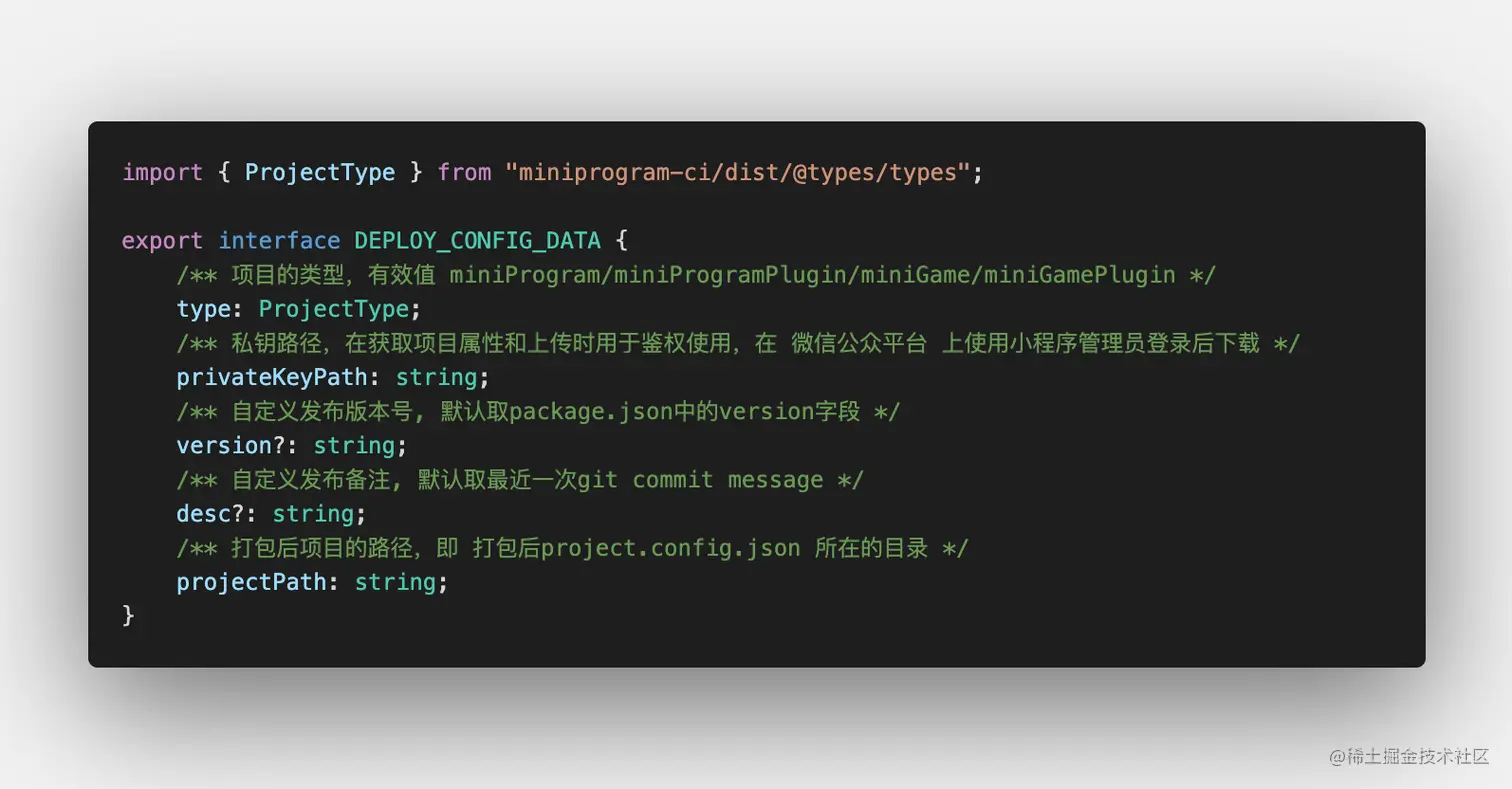Select DEPLOY_CONFIG_DATA interface name
1512x789 pixels.
coord(477,241)
